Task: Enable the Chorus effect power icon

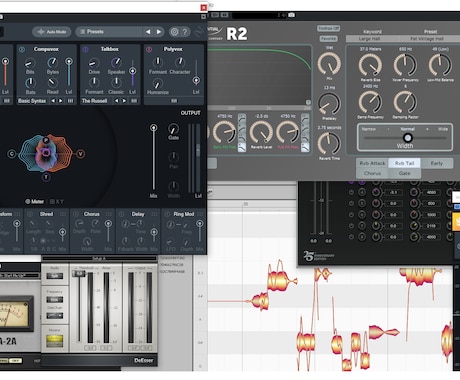Action: pyautogui.click(x=76, y=214)
